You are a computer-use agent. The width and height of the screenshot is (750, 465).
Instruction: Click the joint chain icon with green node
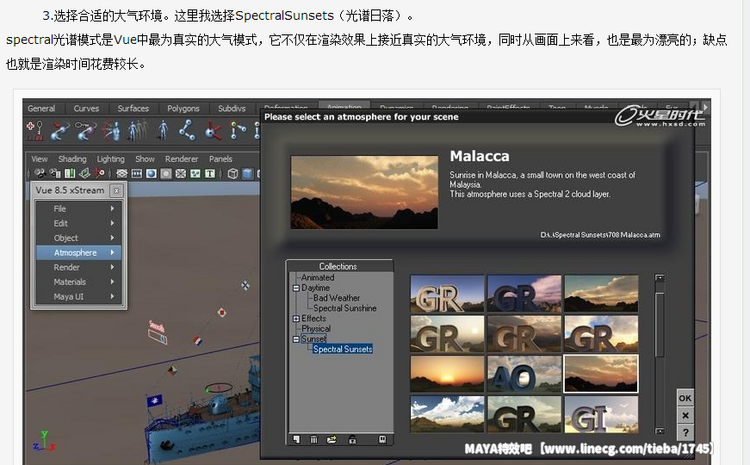coord(238,130)
